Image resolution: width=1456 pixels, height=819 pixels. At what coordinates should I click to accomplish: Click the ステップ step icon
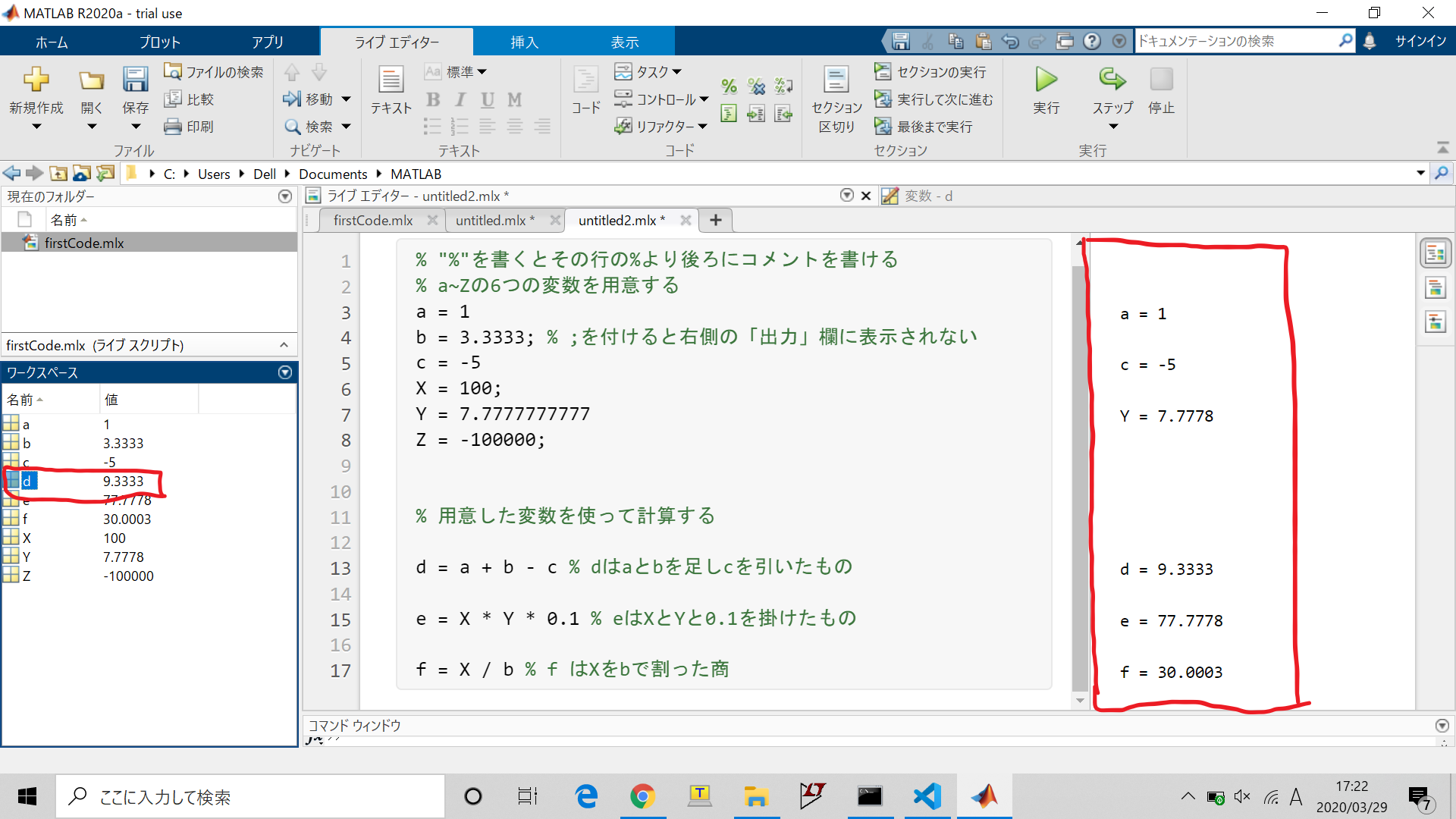click(x=1112, y=79)
